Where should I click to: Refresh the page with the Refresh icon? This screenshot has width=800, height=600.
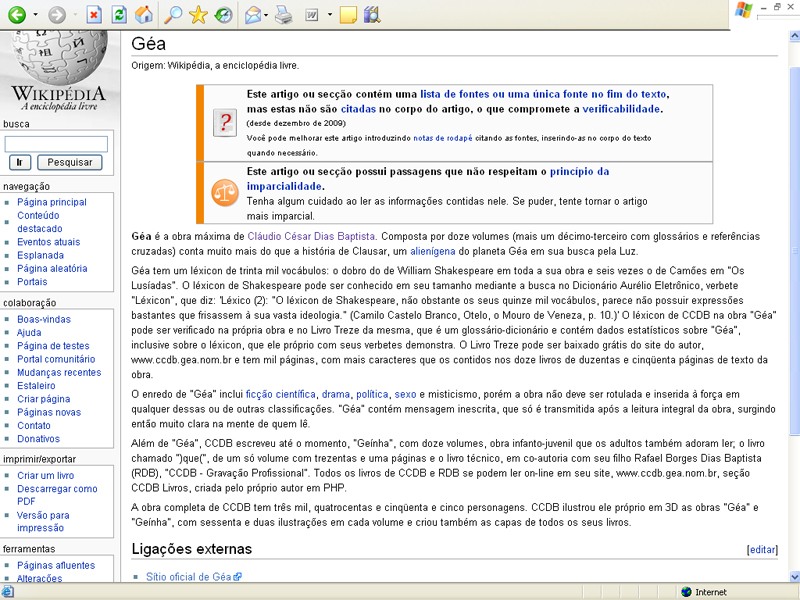click(119, 15)
